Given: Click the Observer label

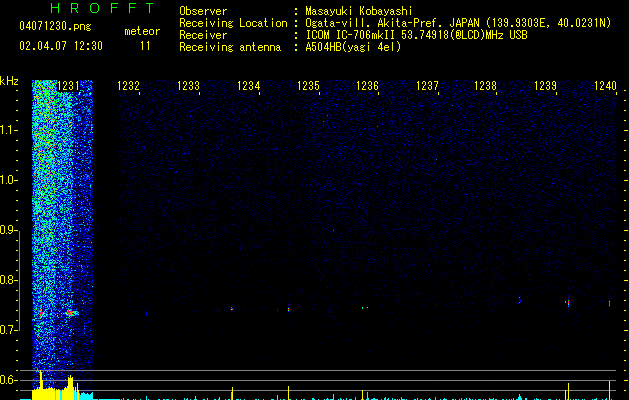Looking at the screenshot, I should pos(203,11).
